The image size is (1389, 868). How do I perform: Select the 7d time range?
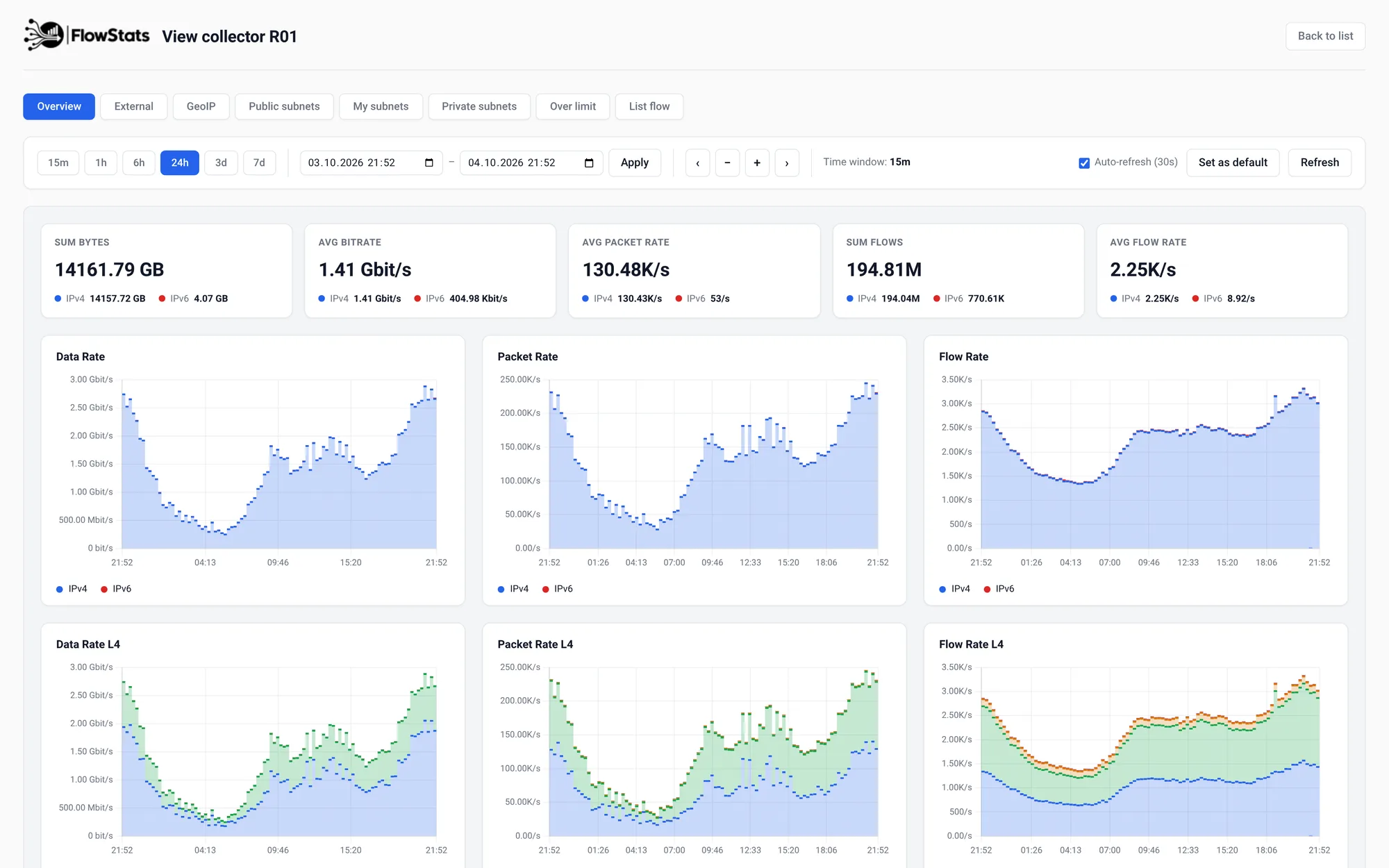pyautogui.click(x=259, y=162)
